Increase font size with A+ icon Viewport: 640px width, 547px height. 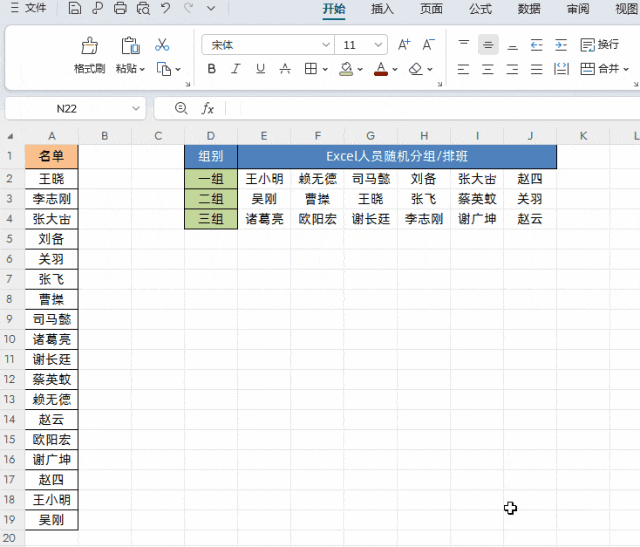404,44
